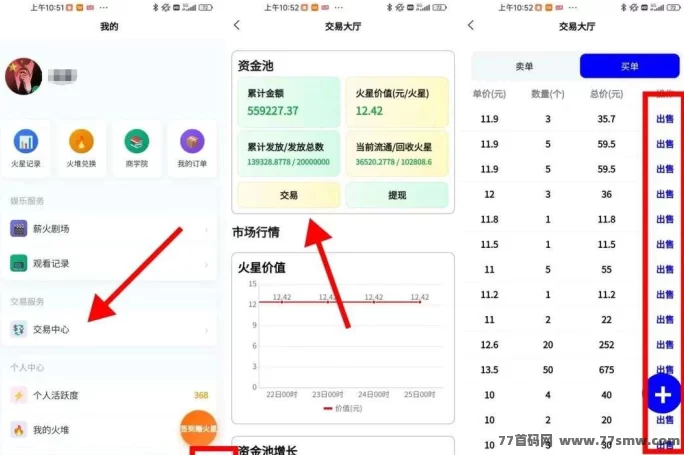684x455 pixels.
Task: Click the 675 total price cell
Action: pos(606,370)
